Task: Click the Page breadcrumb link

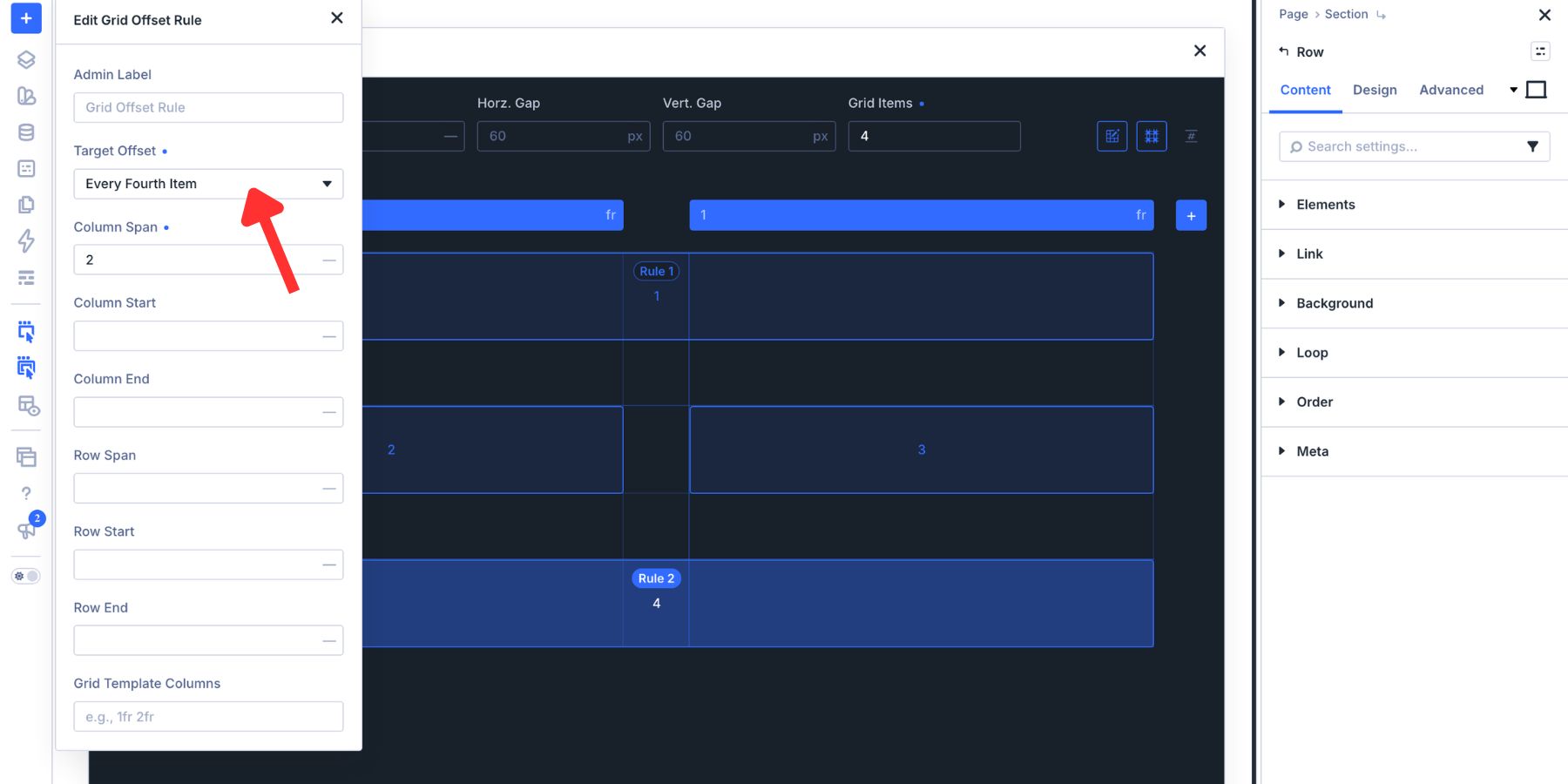Action: coord(1294,14)
